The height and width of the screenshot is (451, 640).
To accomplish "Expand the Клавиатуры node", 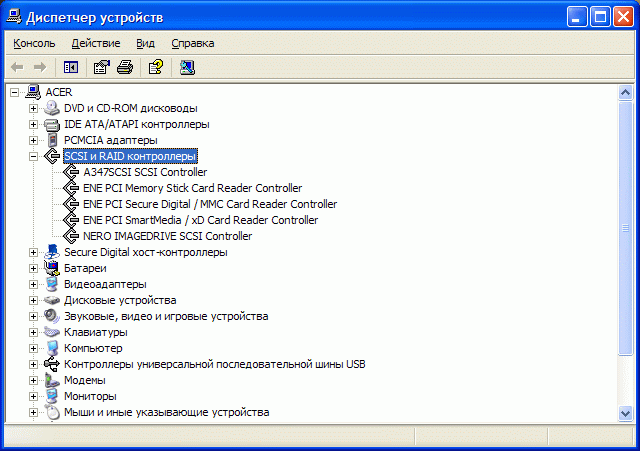I will coord(33,332).
